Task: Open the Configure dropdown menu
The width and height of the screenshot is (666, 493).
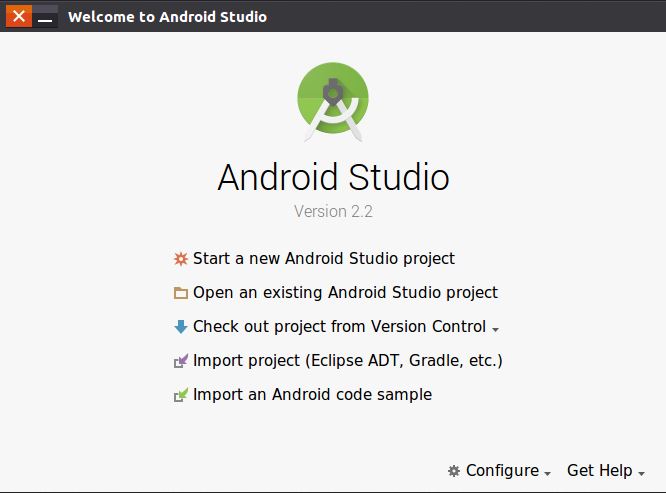Action: (500, 470)
